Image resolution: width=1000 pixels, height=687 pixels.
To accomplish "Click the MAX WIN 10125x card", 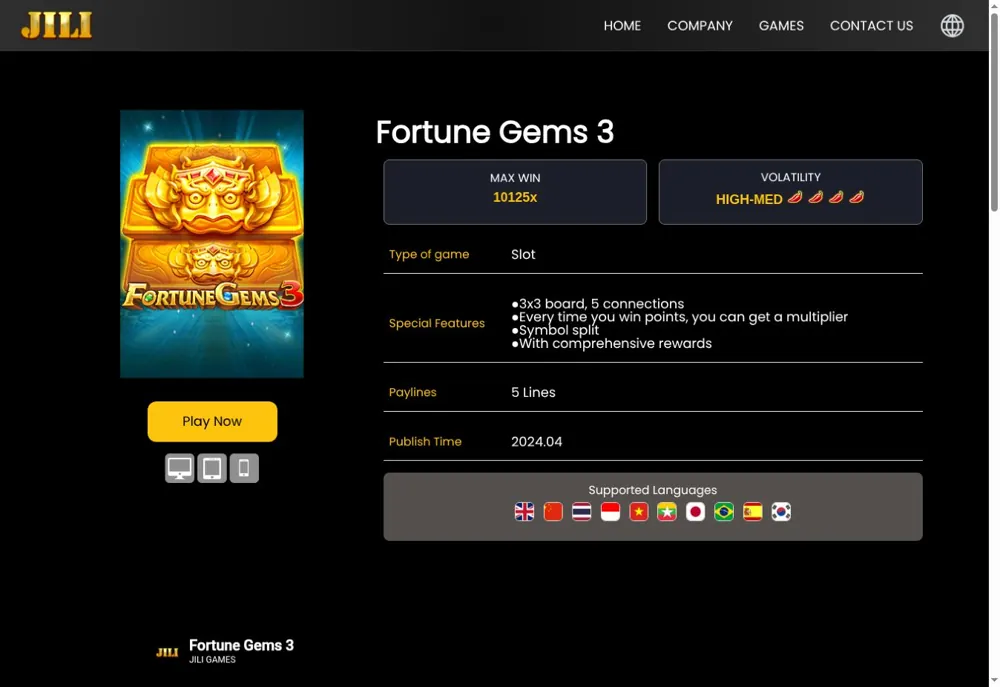I will [x=515, y=192].
